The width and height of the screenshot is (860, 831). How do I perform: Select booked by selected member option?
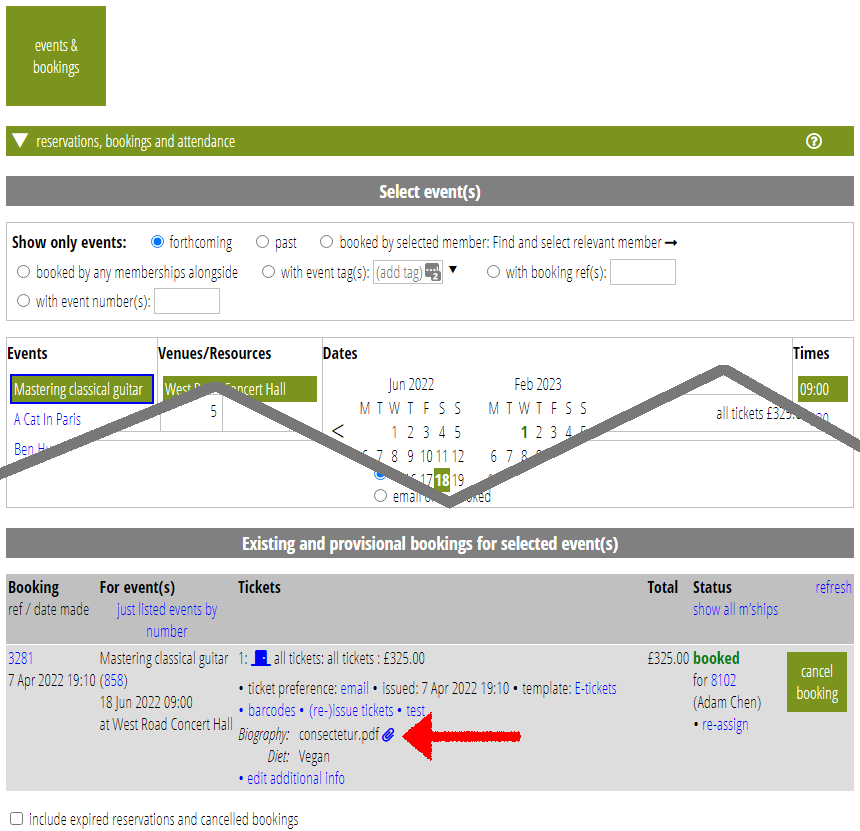[x=326, y=242]
